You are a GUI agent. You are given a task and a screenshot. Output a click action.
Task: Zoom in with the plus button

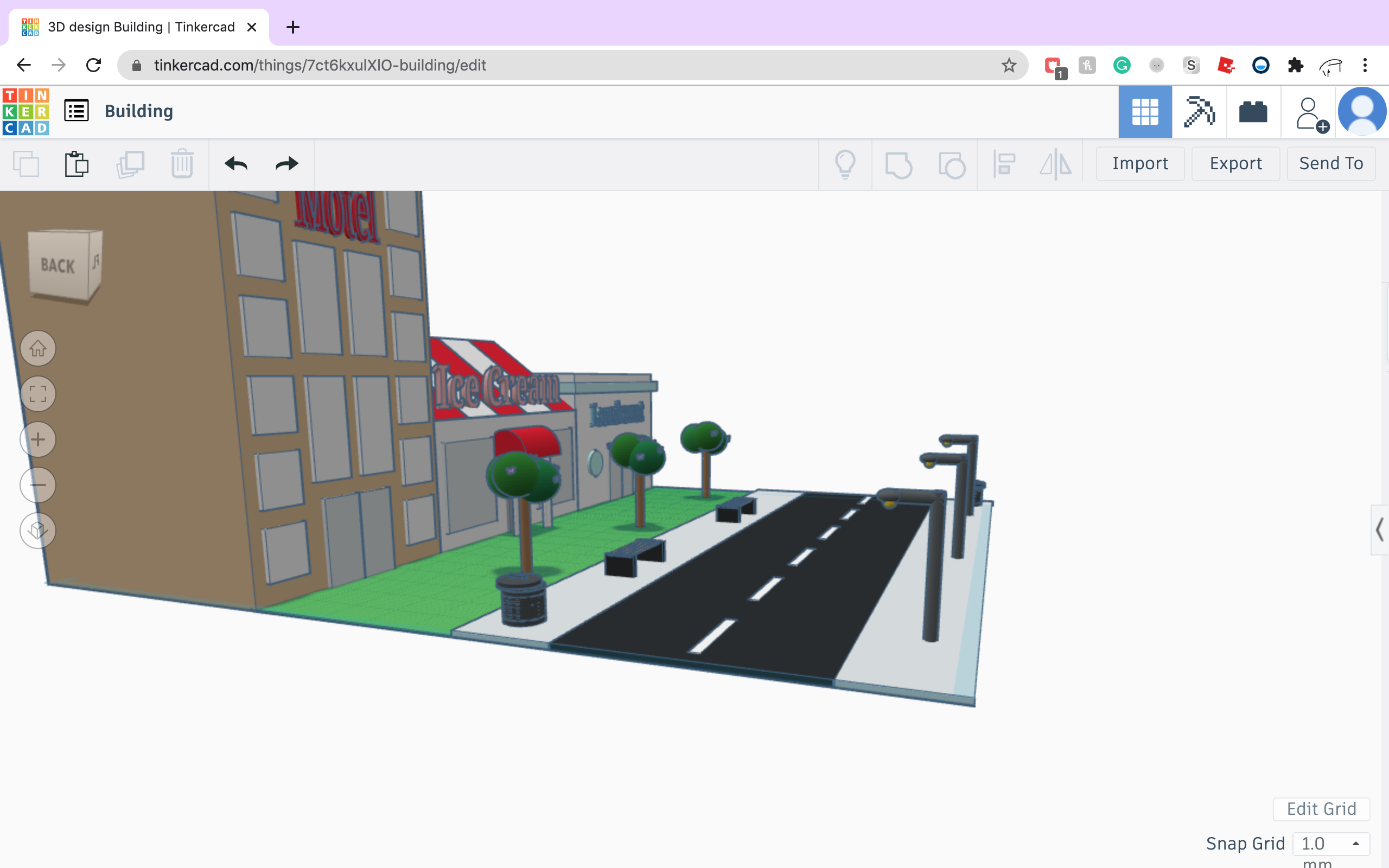tap(38, 440)
